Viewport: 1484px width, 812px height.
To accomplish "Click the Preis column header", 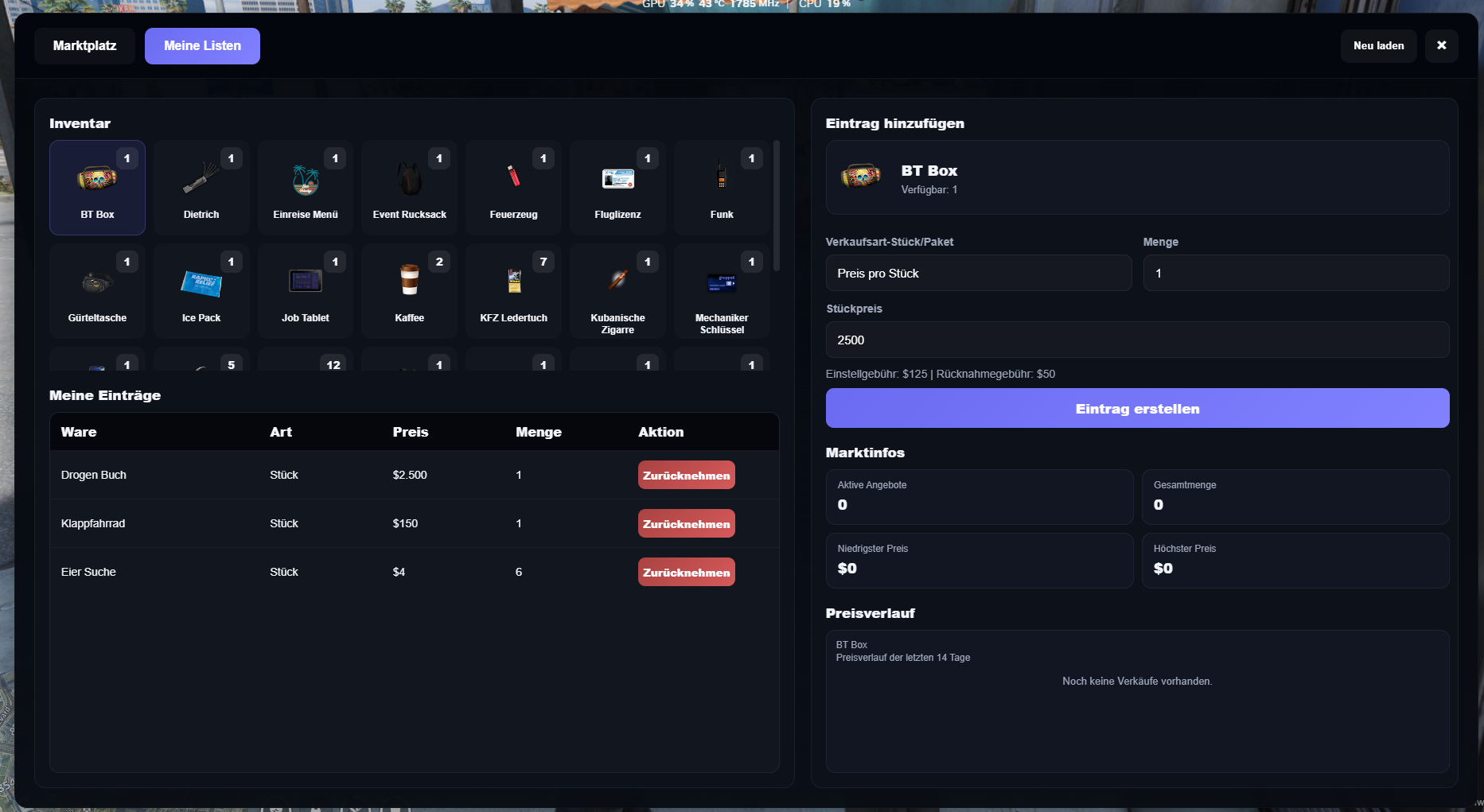I will (411, 432).
